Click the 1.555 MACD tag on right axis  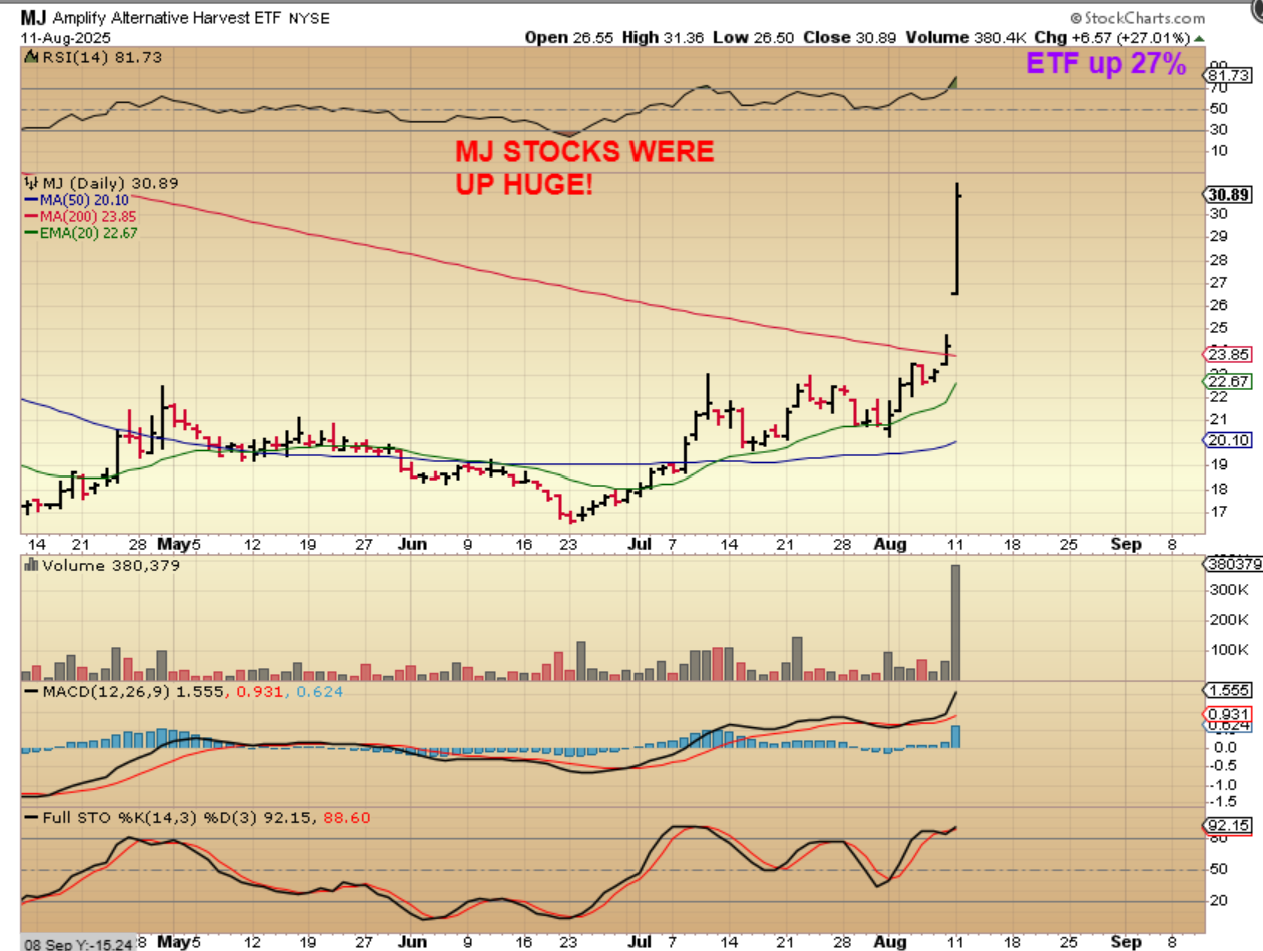(x=1227, y=691)
